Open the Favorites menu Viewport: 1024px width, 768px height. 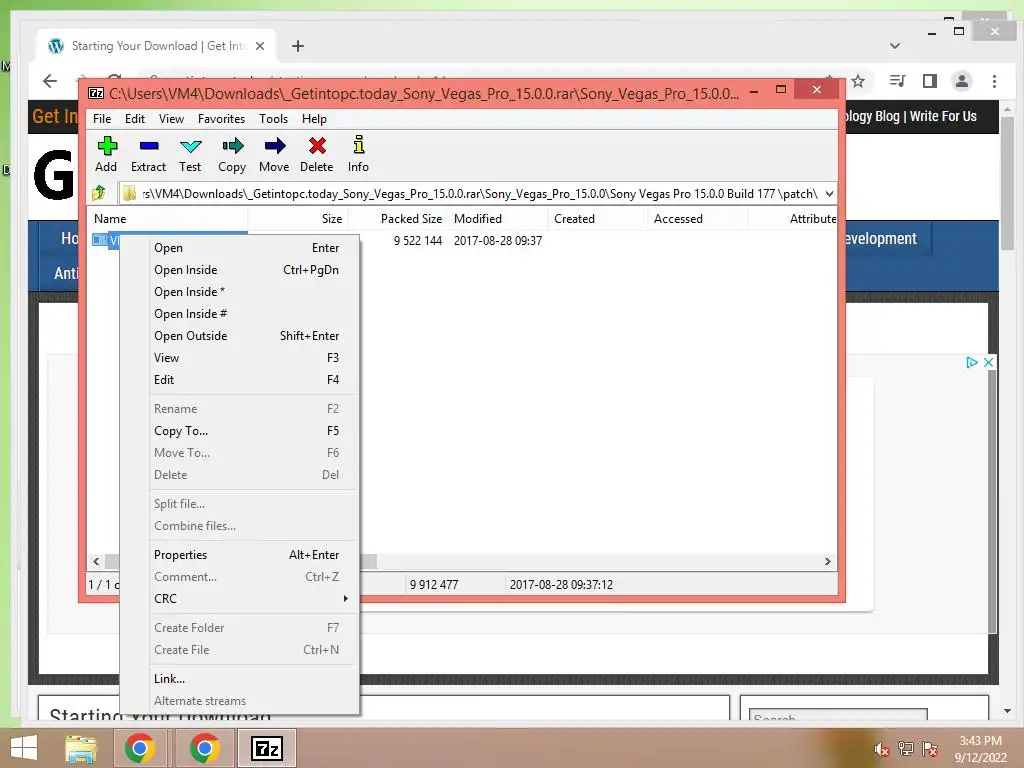221,119
